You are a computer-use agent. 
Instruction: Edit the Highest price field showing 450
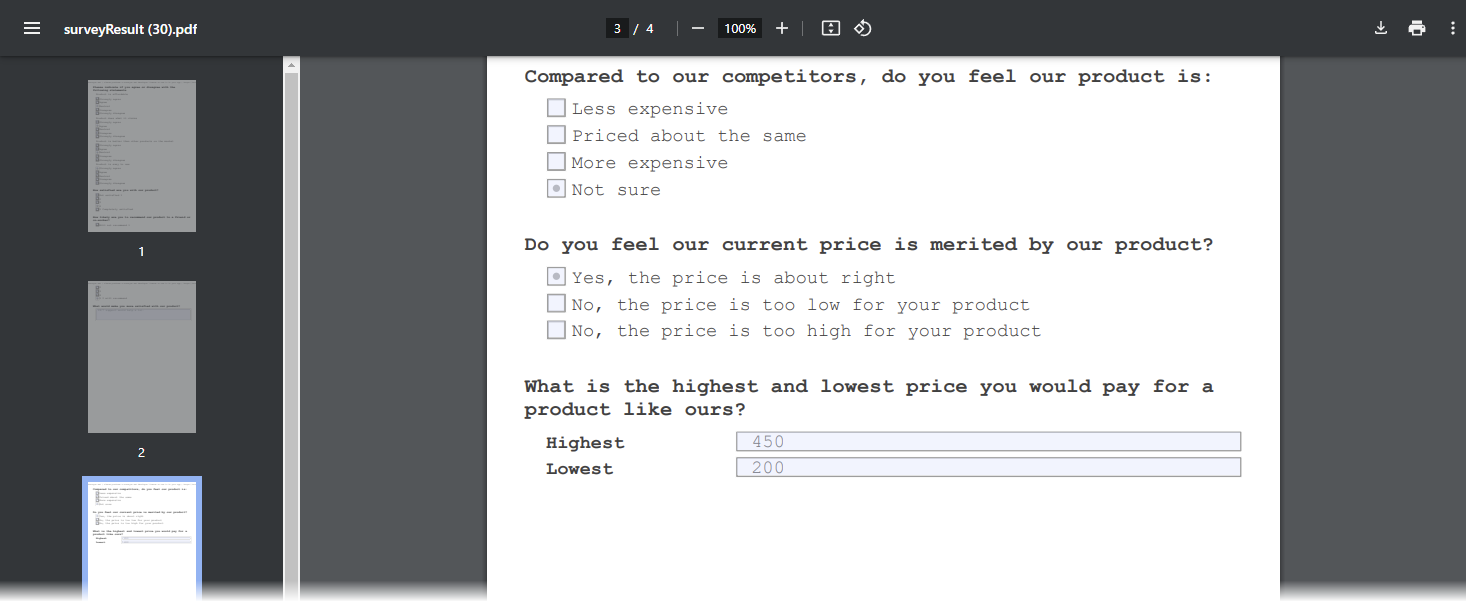tap(988, 441)
